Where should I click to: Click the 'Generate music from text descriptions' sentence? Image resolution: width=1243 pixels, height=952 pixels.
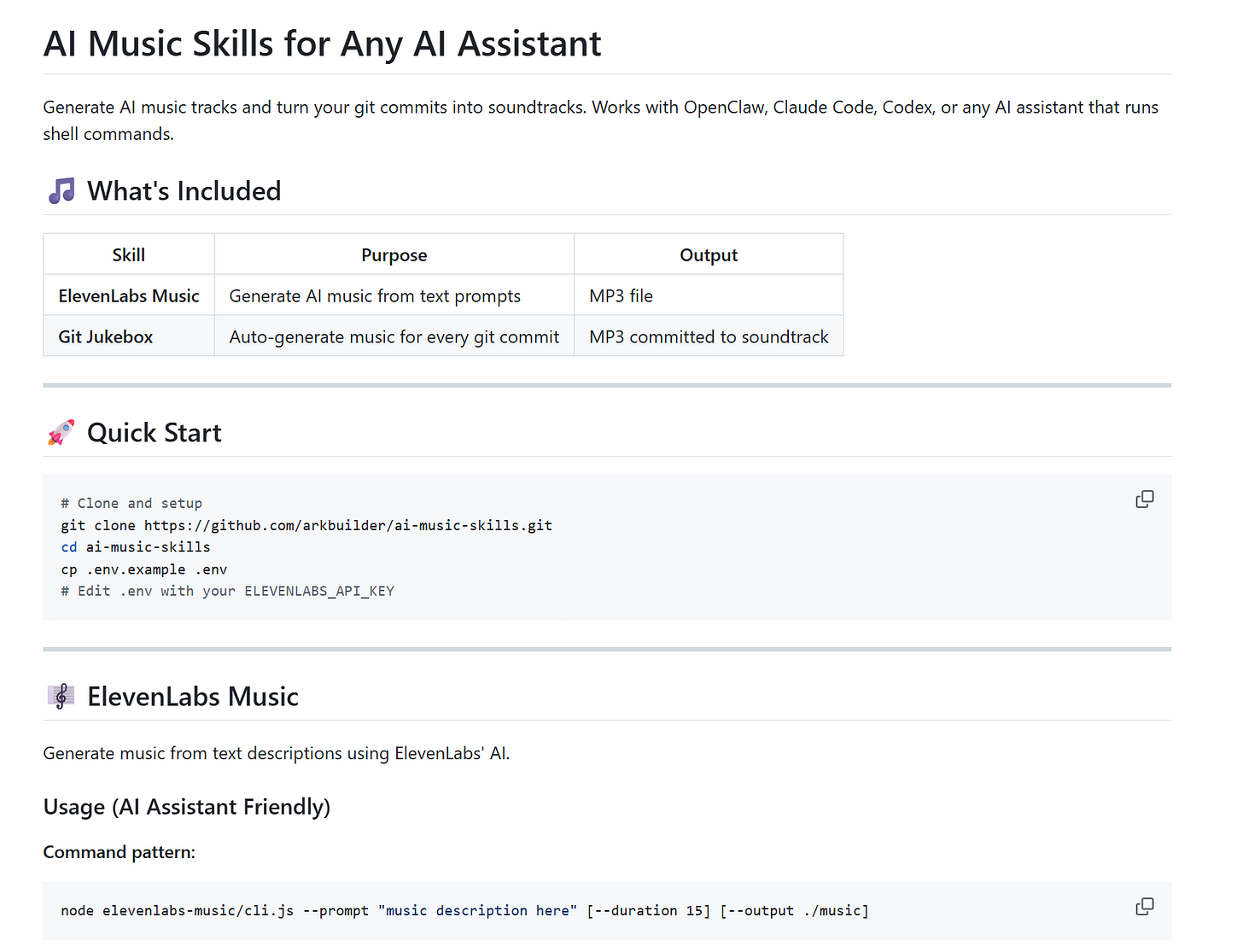pyautogui.click(x=277, y=753)
